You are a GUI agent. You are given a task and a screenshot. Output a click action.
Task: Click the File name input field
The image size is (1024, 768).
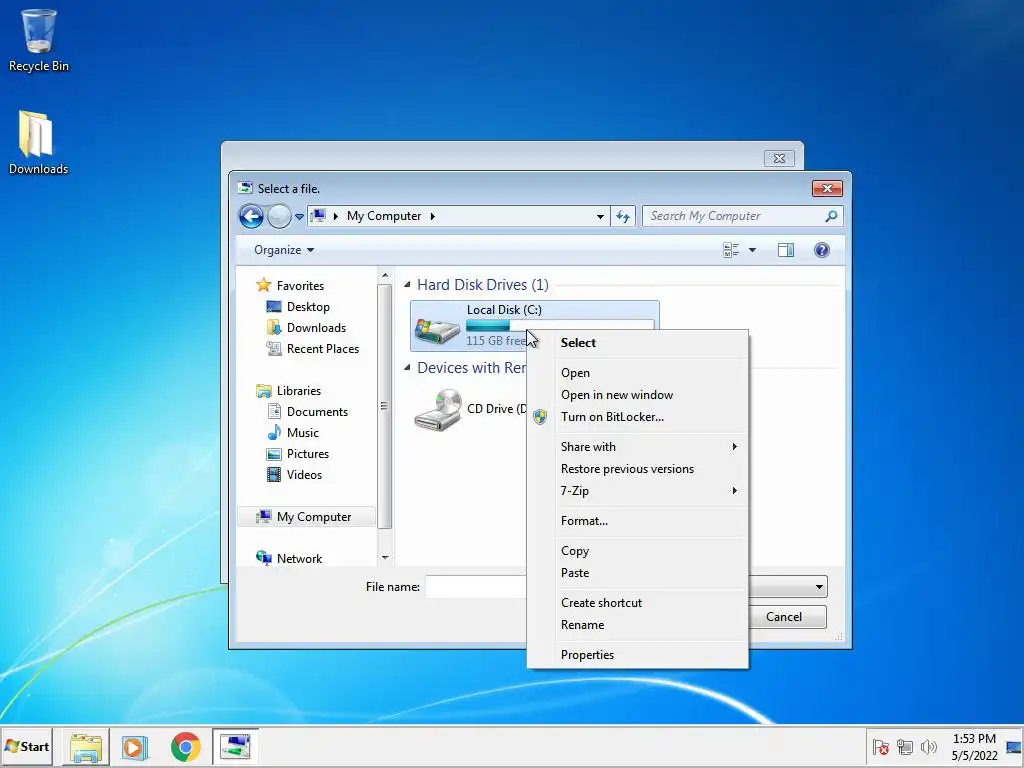pyautogui.click(x=475, y=586)
